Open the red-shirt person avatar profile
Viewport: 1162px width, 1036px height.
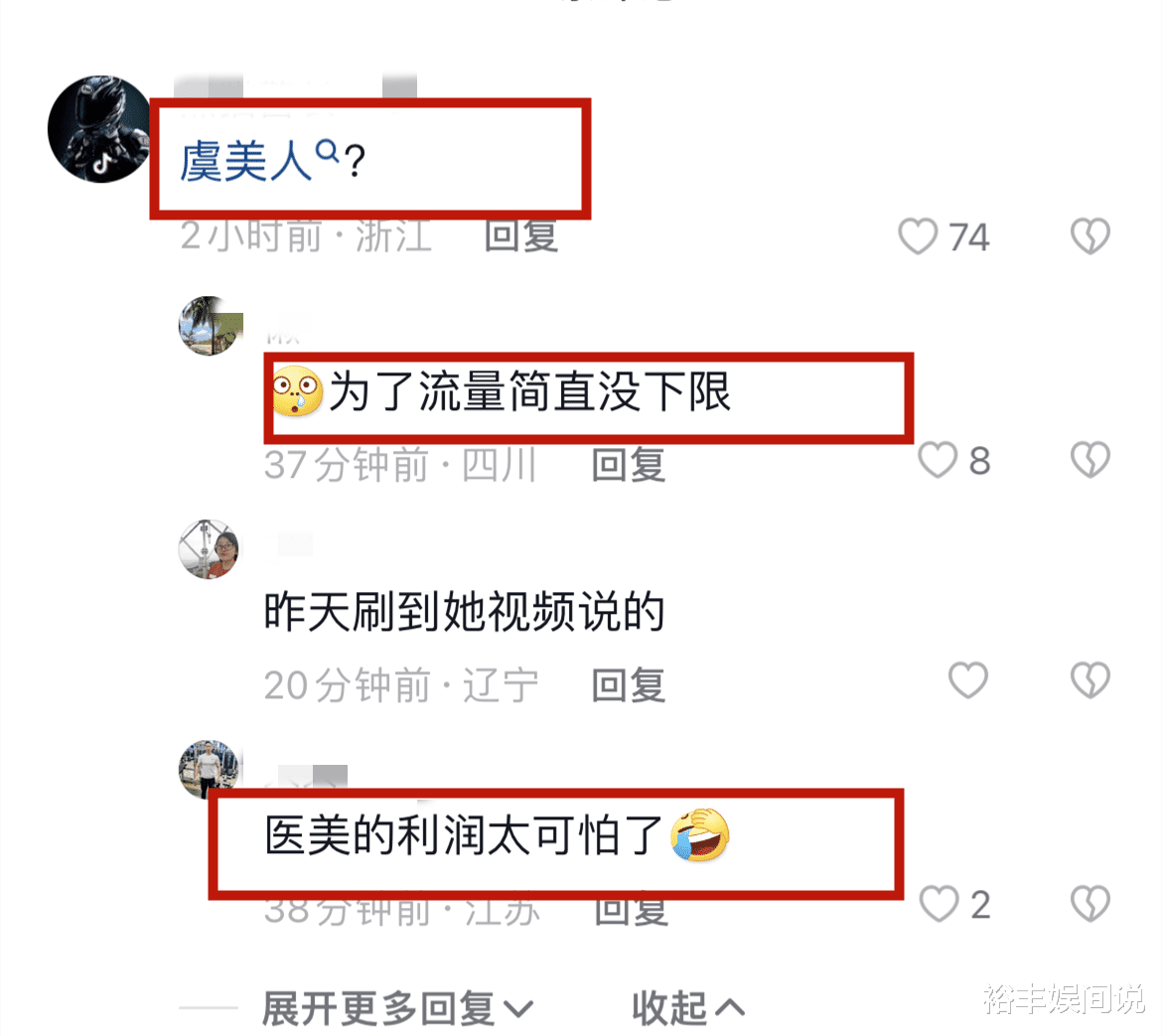coord(209,549)
